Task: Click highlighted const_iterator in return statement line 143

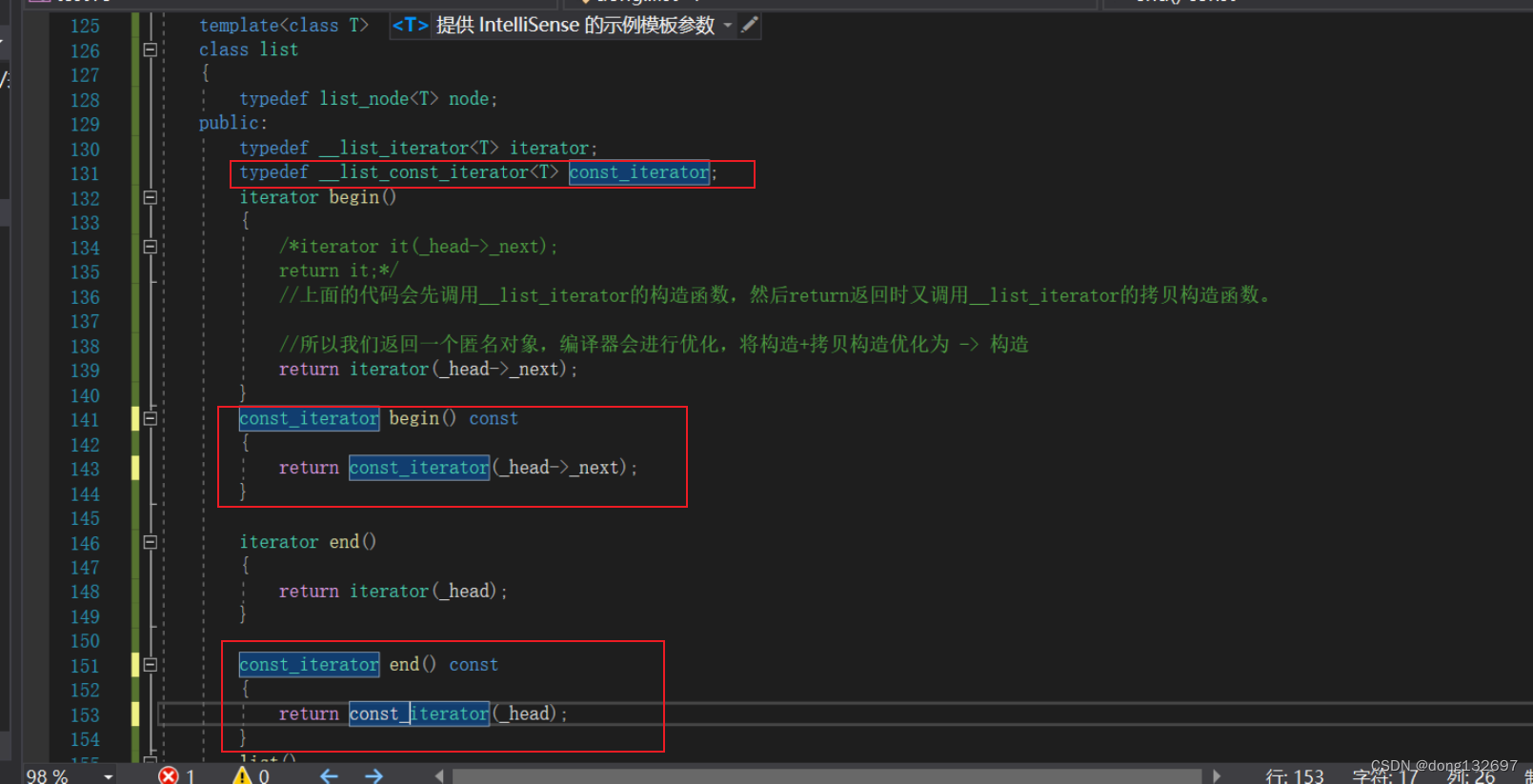Action: click(x=419, y=468)
